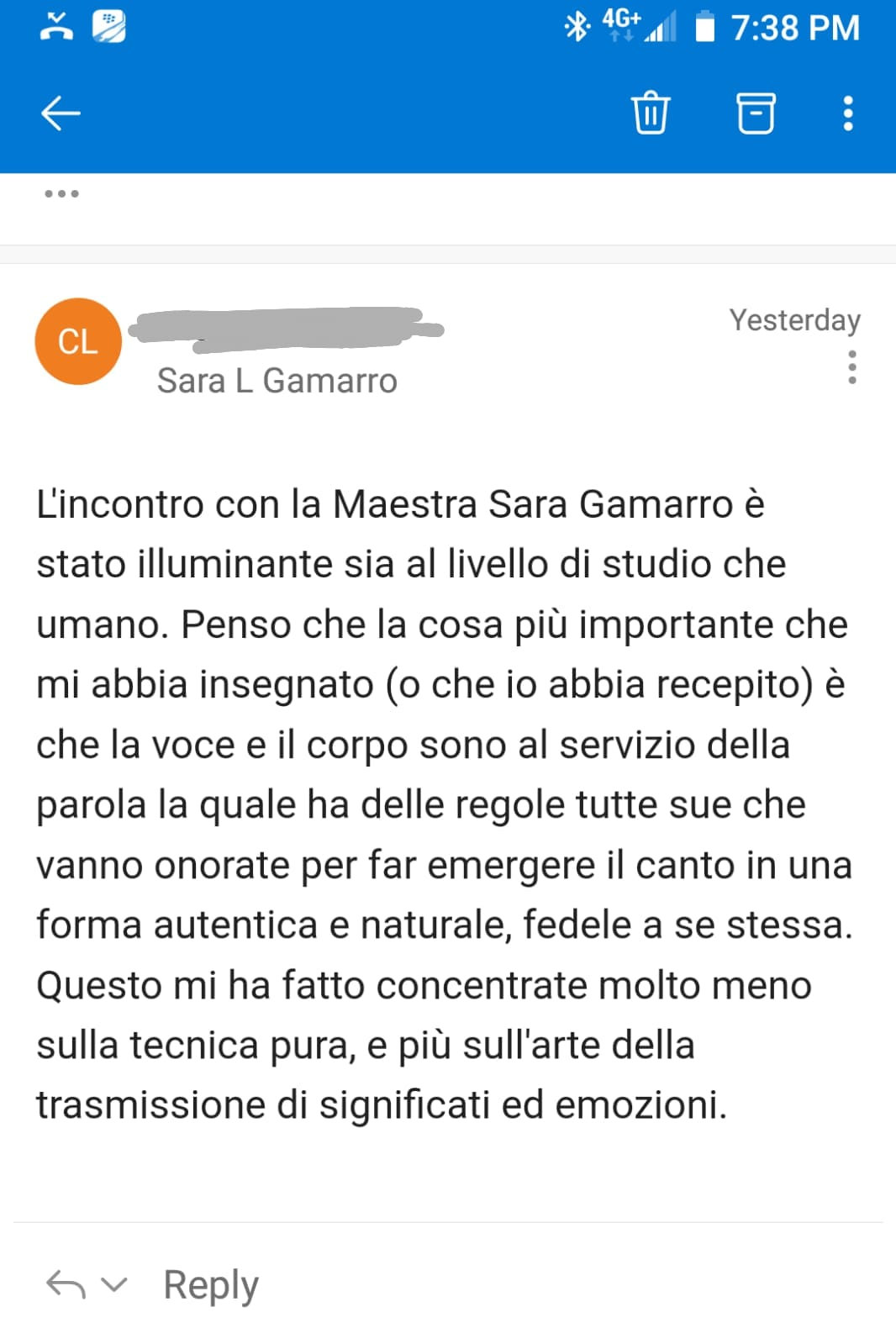Delete email with trash can icon
896x1344 pixels.
(x=650, y=113)
